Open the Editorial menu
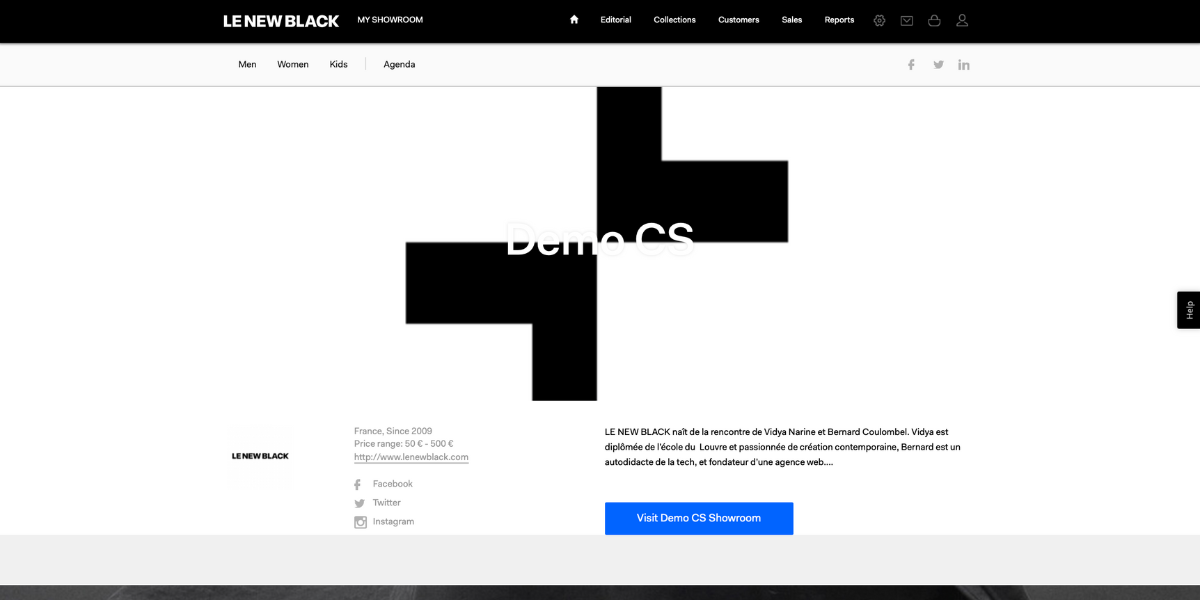This screenshot has width=1200, height=600. click(x=616, y=20)
